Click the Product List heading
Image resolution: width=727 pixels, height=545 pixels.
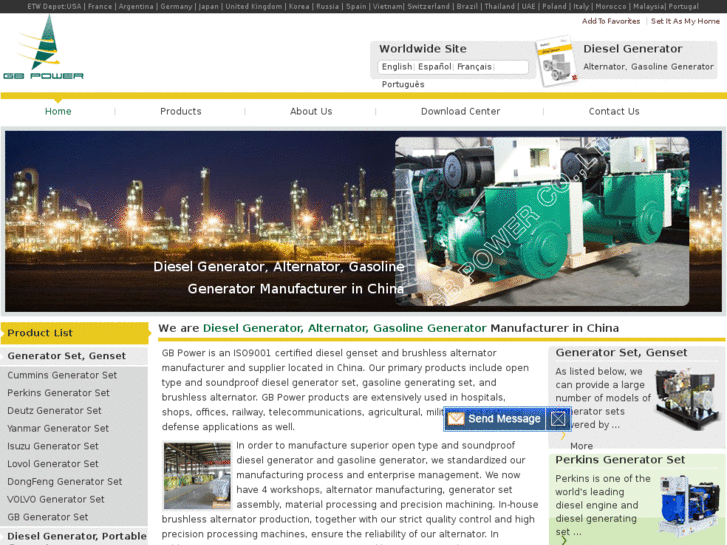40,333
